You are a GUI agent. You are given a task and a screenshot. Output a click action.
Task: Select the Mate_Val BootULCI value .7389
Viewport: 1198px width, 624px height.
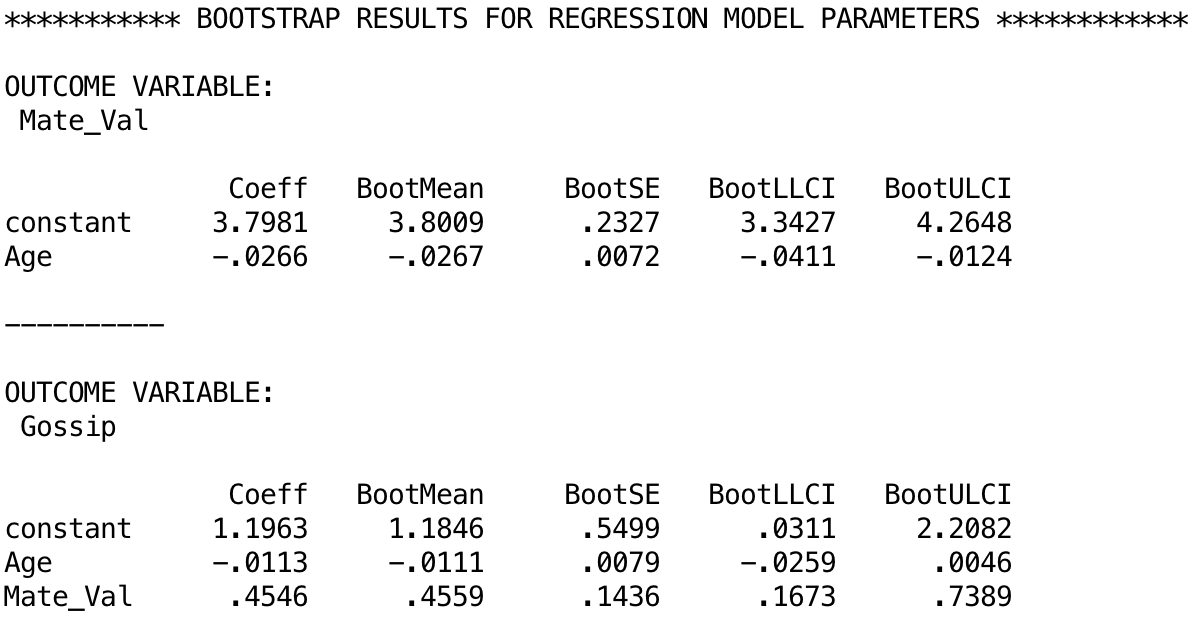pyautogui.click(x=971, y=598)
